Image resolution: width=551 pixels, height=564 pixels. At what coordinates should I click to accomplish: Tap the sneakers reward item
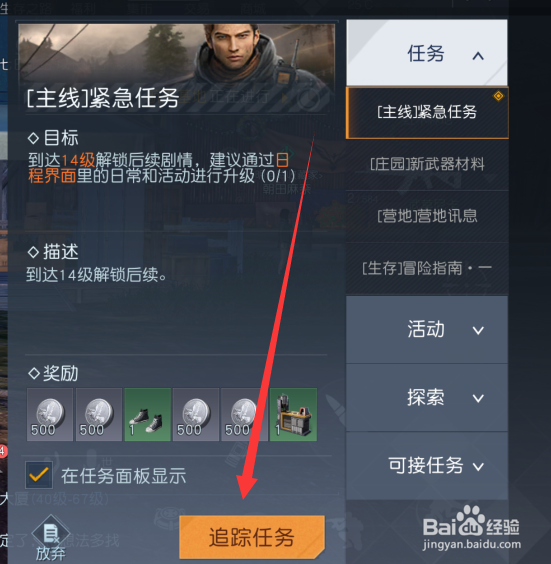coord(147,414)
